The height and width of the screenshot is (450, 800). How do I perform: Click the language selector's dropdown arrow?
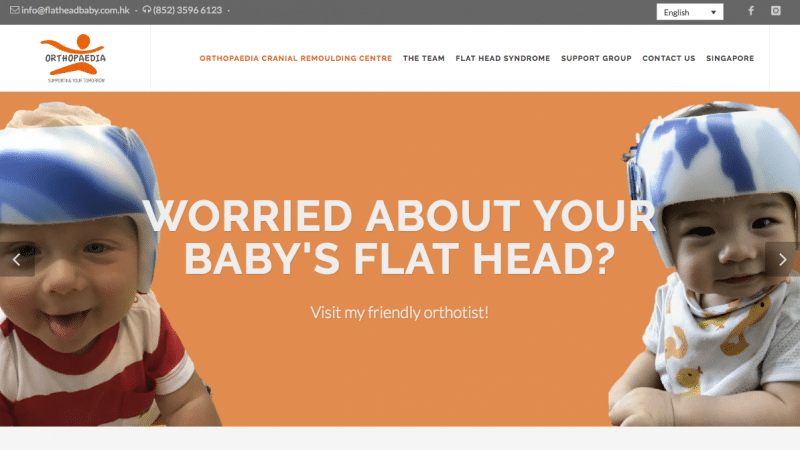[713, 12]
